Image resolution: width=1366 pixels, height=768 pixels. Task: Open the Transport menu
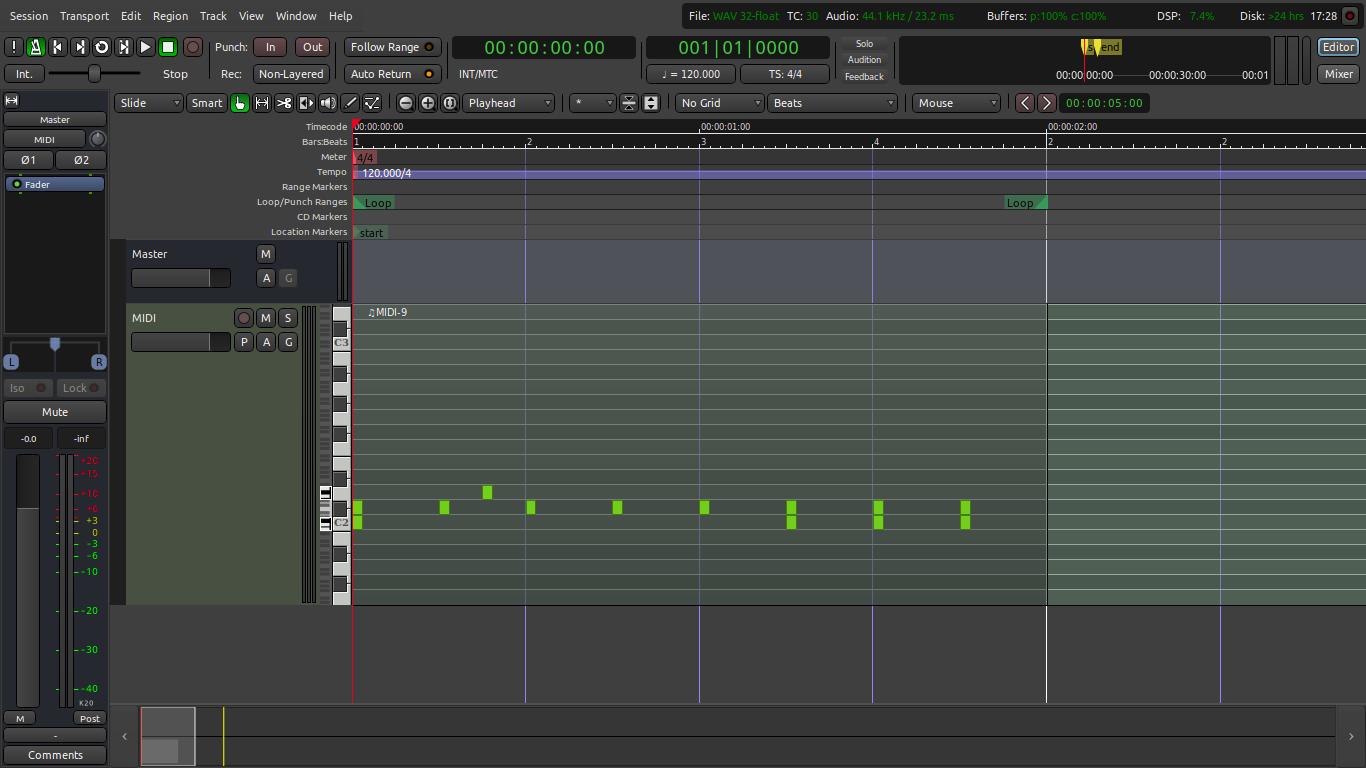click(x=84, y=16)
